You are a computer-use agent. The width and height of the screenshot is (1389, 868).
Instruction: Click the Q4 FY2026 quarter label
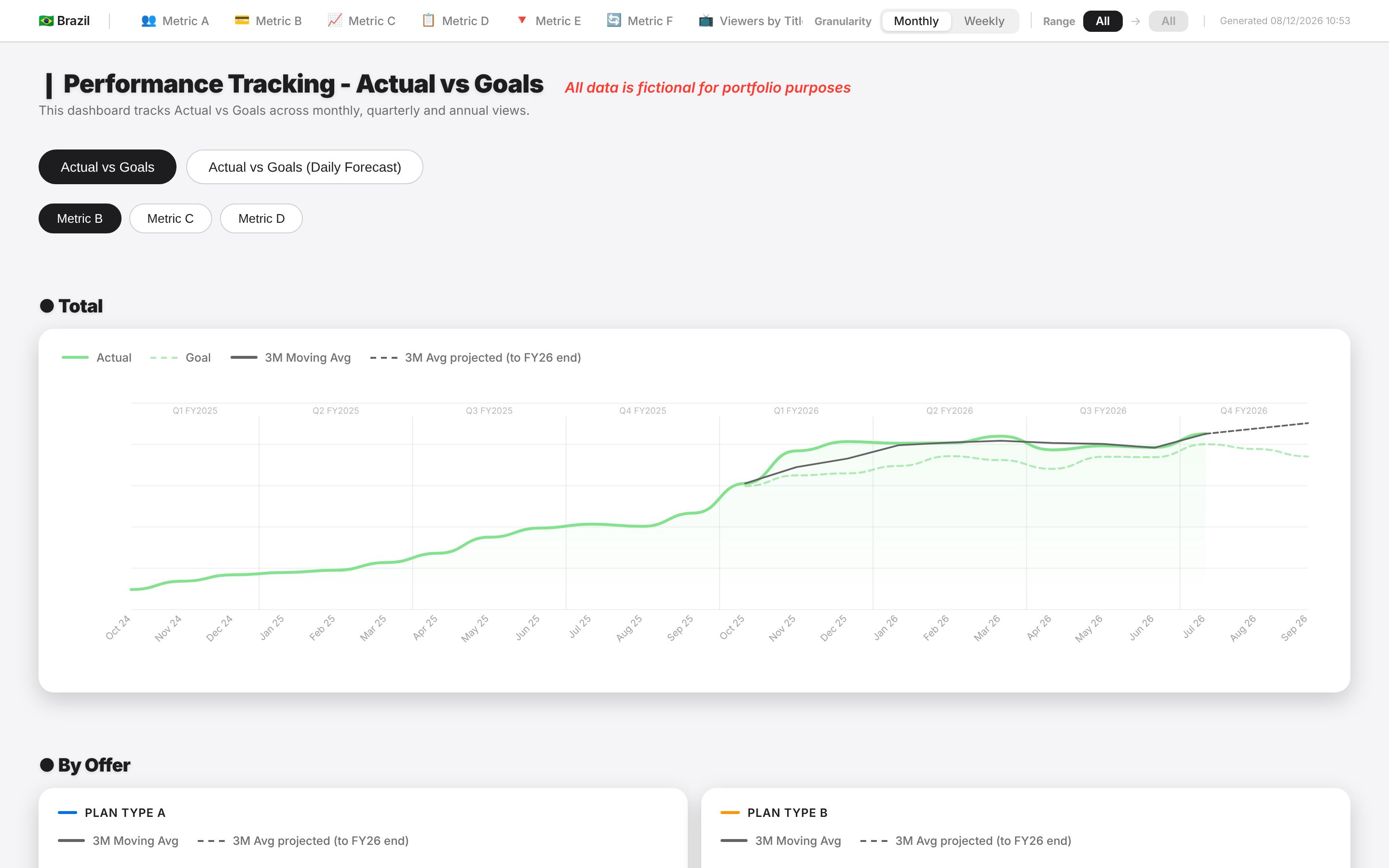[1244, 410]
